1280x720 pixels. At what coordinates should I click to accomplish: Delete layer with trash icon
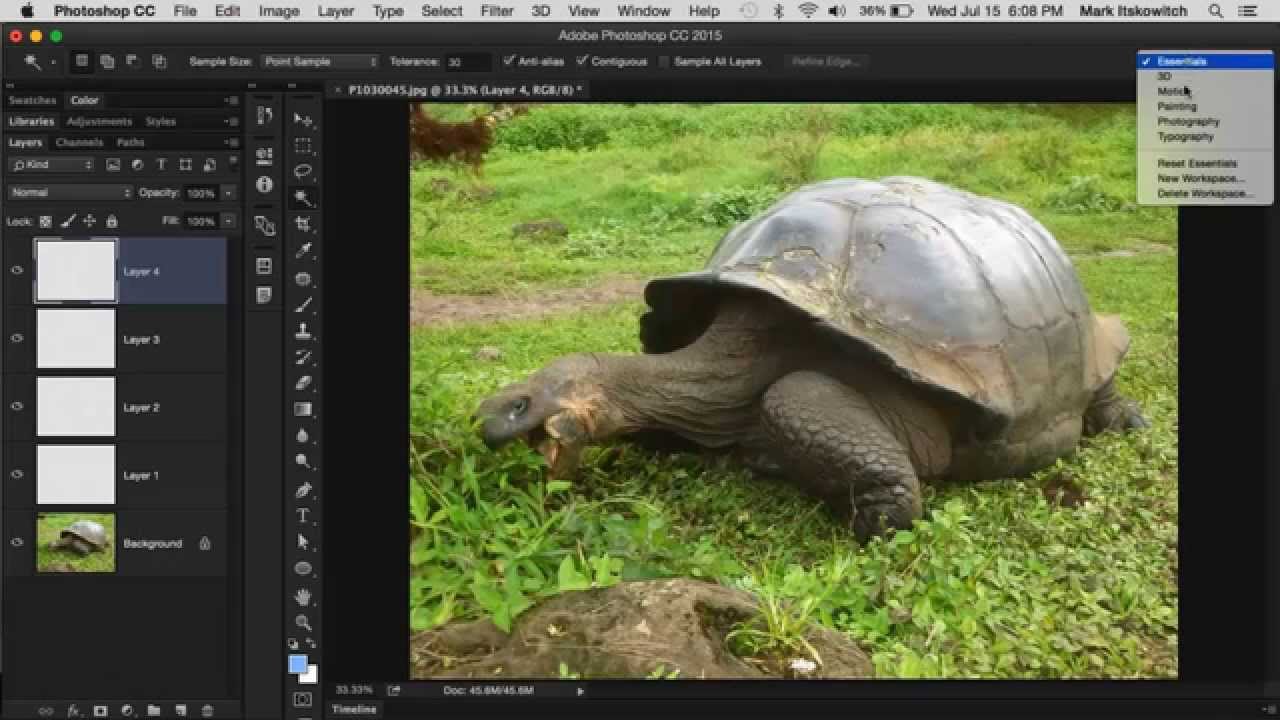click(x=207, y=711)
